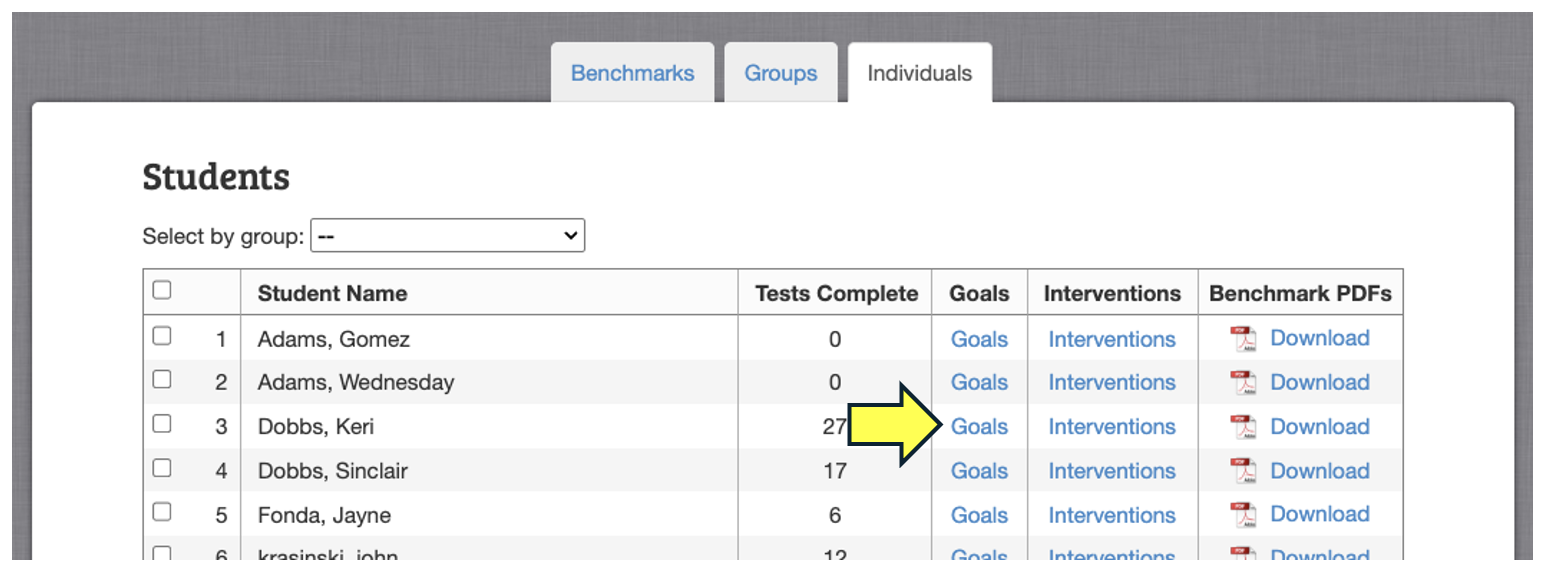The width and height of the screenshot is (1546, 572).
Task: Click the Tests Complete column header
Action: (x=836, y=294)
